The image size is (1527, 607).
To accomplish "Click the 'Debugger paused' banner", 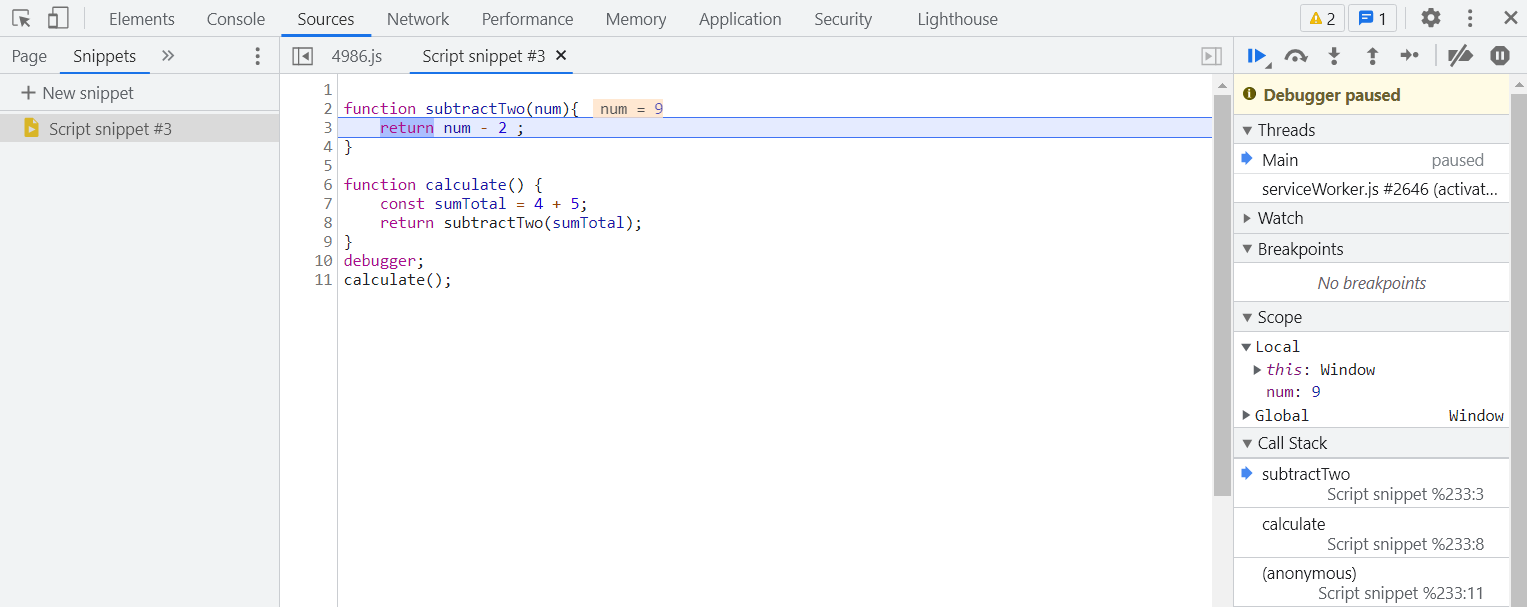I will (x=1371, y=95).
